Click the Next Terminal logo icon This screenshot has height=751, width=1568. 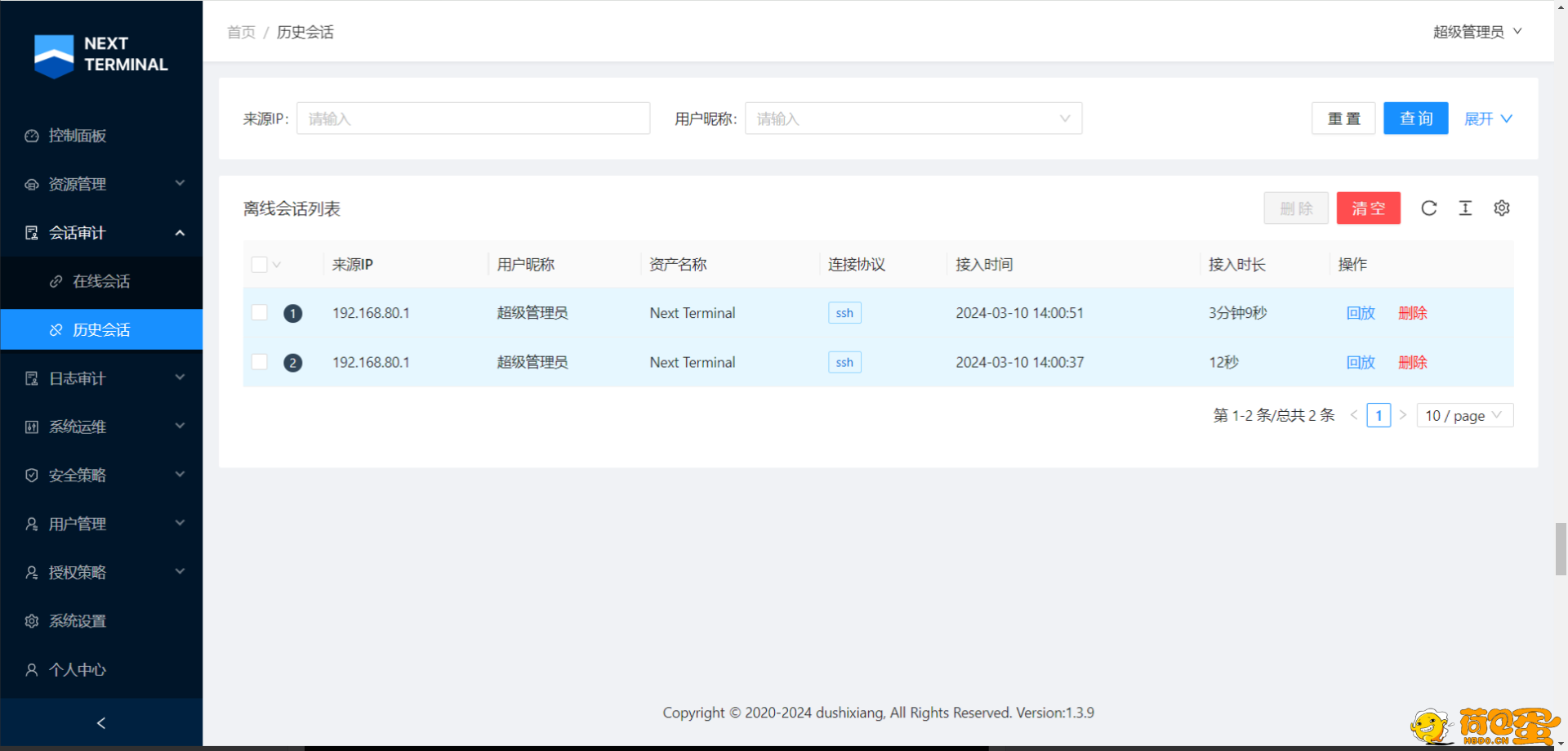point(55,56)
